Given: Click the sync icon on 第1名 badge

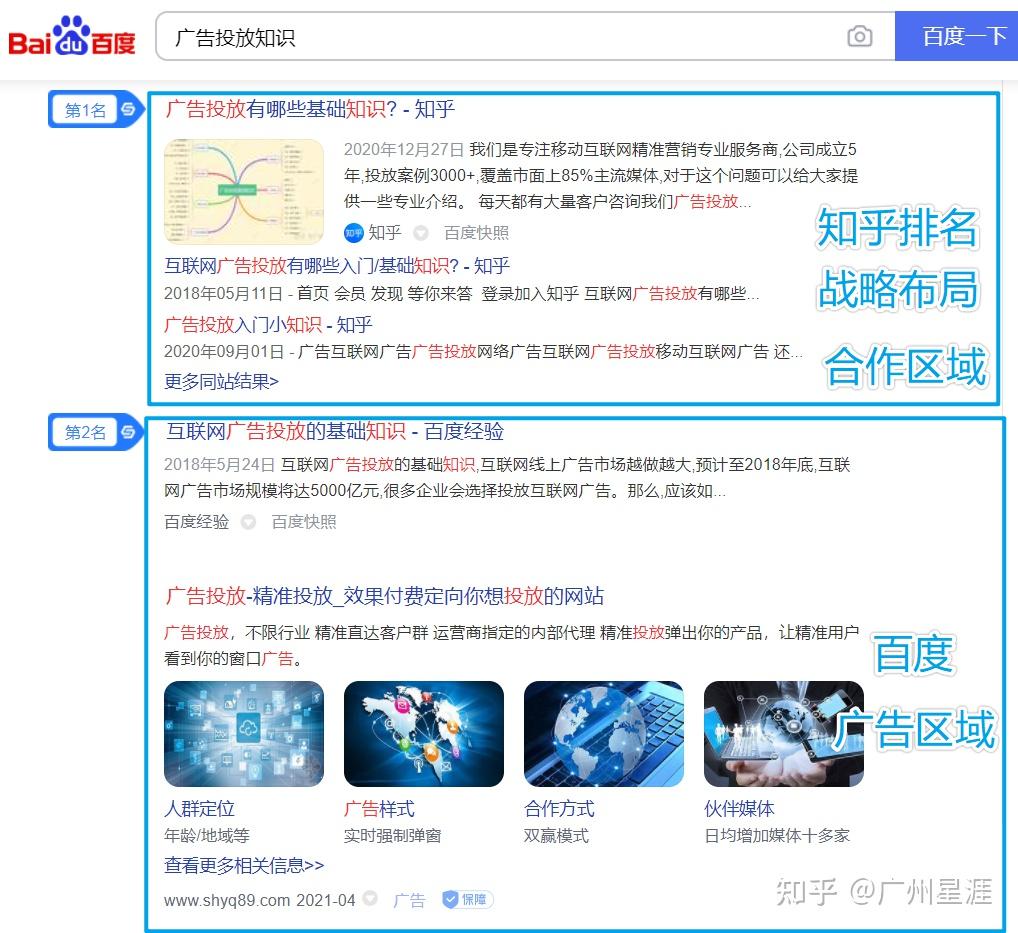Looking at the screenshot, I should [128, 109].
